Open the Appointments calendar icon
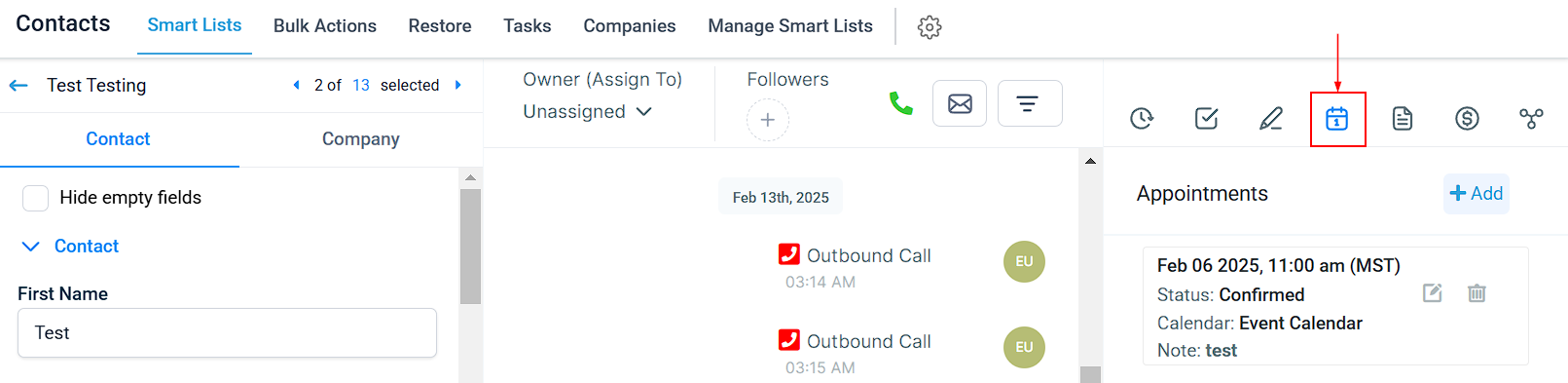This screenshot has height=383, width=1568. (x=1337, y=119)
